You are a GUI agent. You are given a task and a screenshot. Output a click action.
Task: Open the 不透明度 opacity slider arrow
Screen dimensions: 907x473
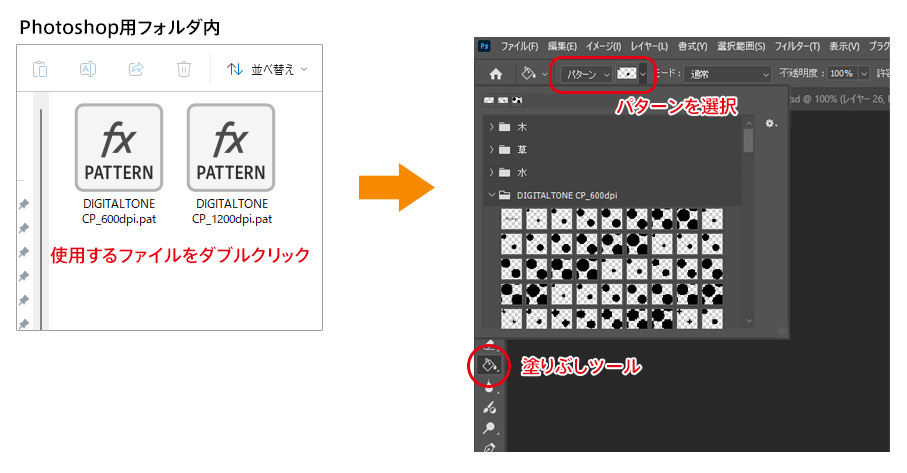864,73
